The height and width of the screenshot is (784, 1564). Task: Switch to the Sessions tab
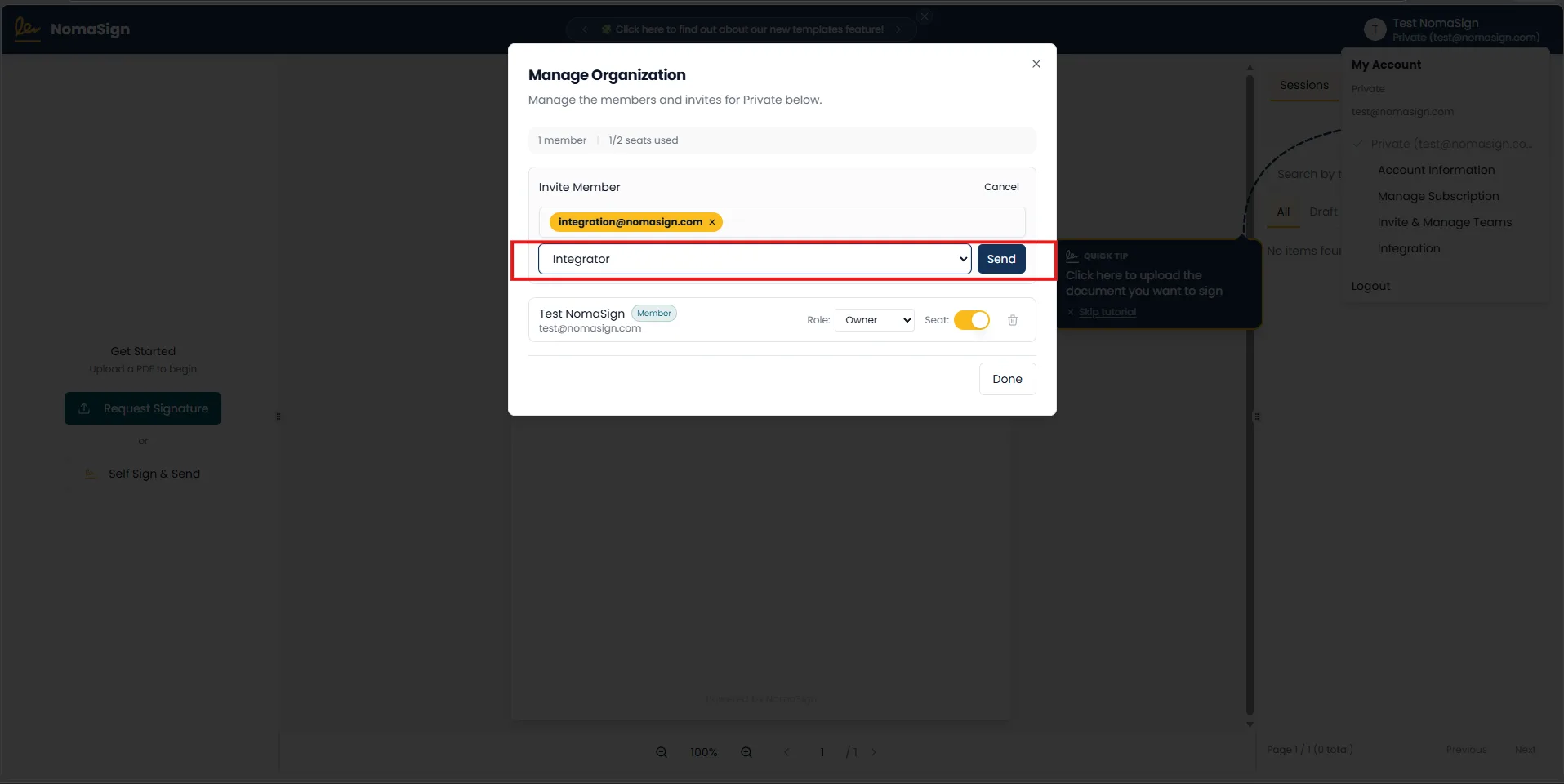(x=1303, y=85)
